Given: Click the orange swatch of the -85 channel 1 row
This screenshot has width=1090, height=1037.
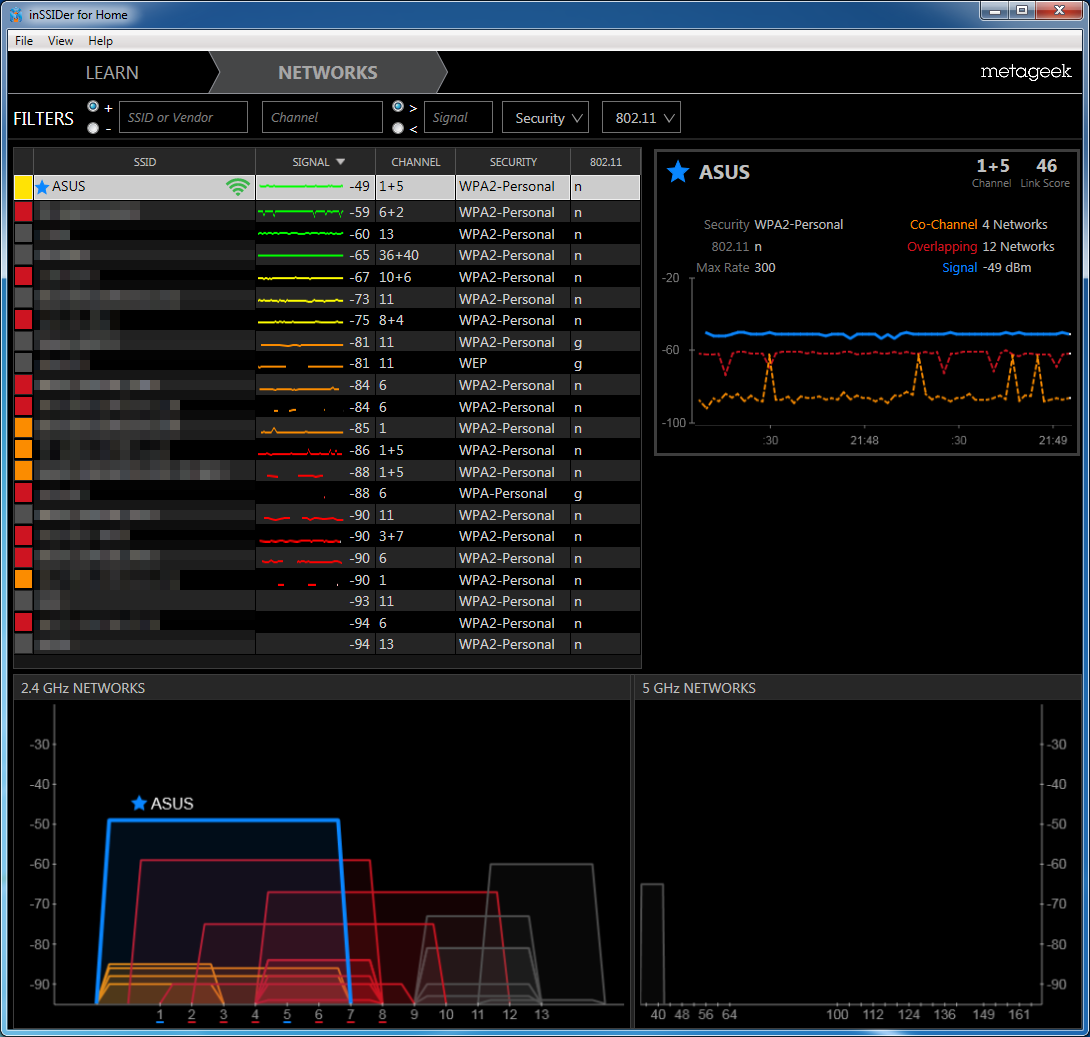Looking at the screenshot, I should 24,428.
